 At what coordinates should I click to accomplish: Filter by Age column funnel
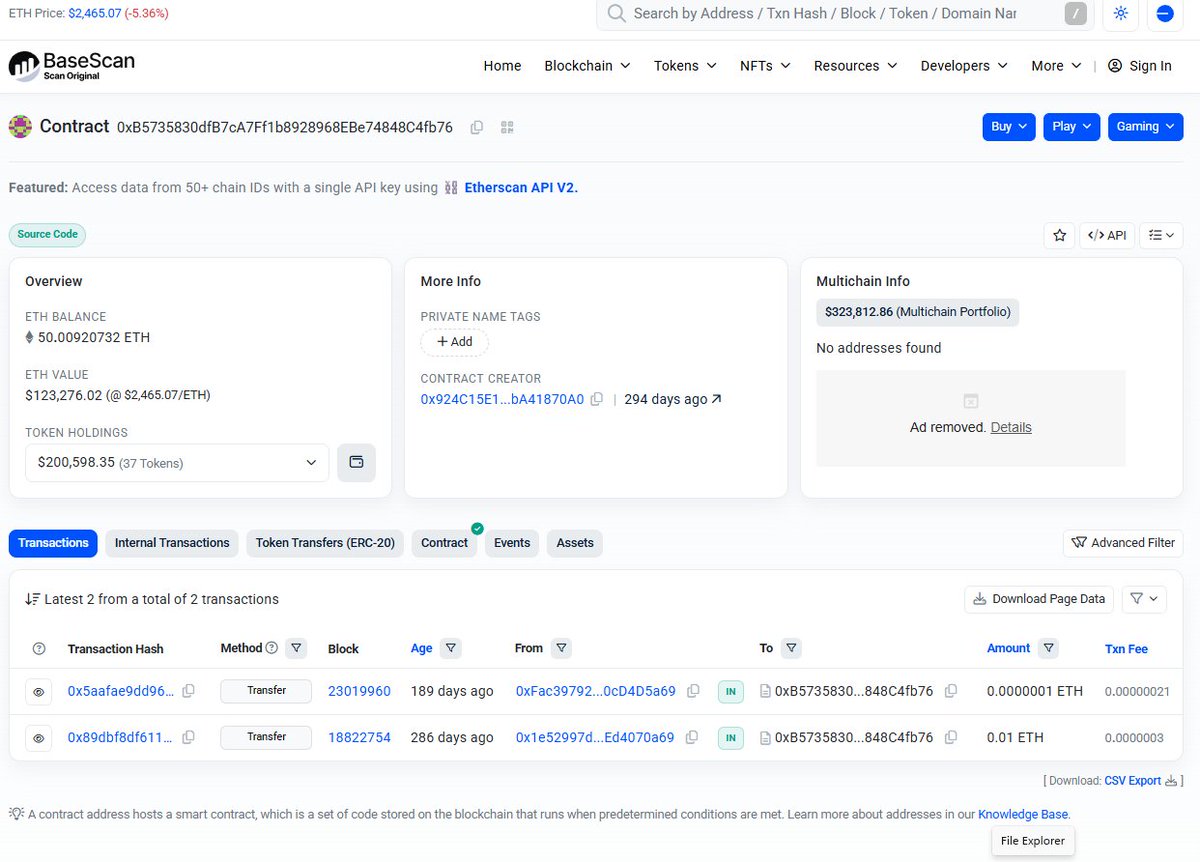click(x=451, y=649)
